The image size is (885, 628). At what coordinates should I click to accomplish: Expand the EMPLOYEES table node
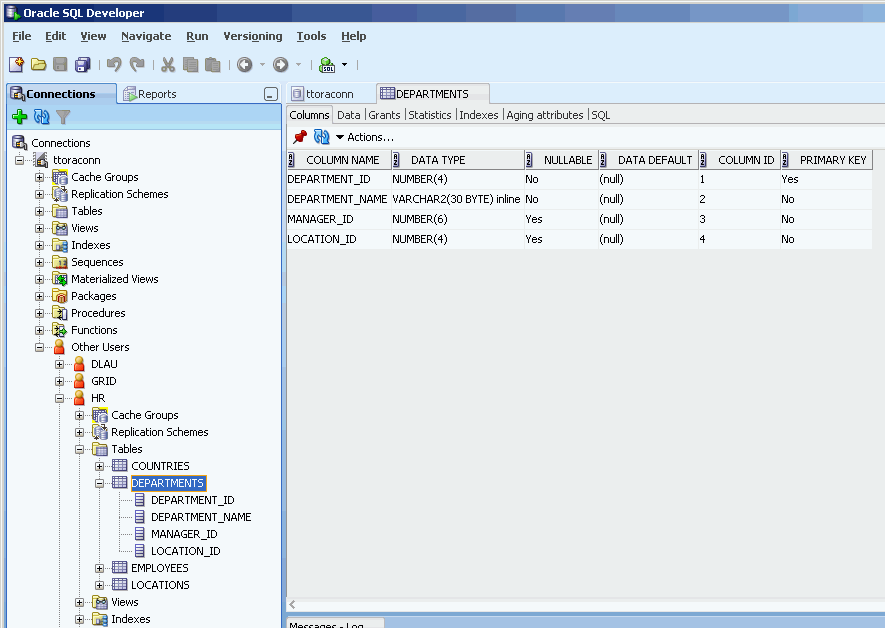[99, 568]
